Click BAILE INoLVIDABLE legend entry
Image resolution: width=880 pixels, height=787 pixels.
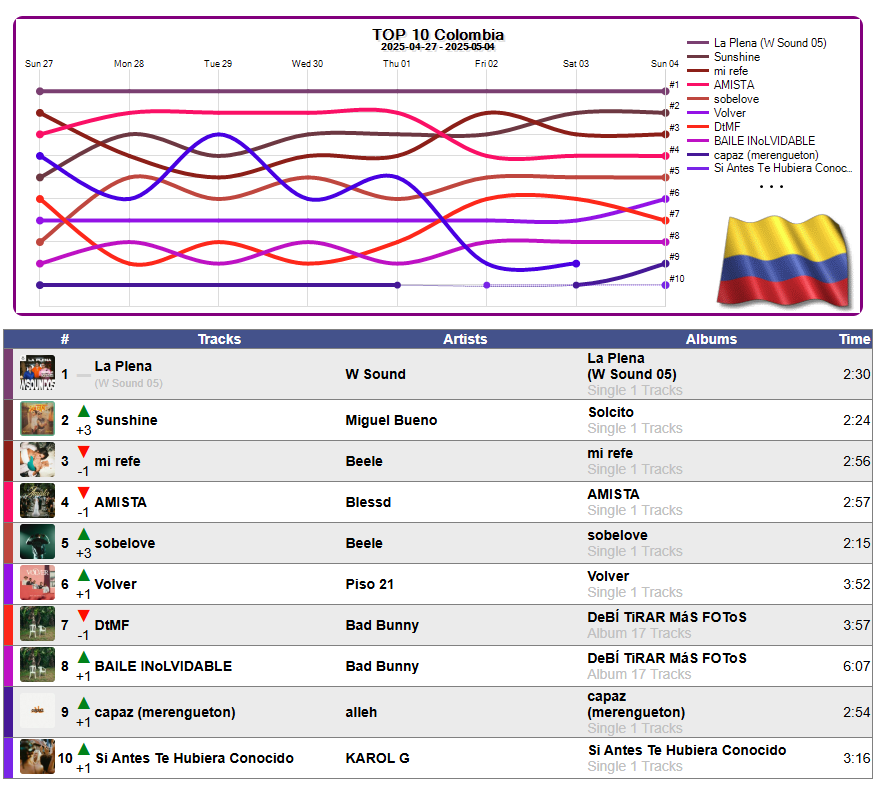(x=751, y=141)
